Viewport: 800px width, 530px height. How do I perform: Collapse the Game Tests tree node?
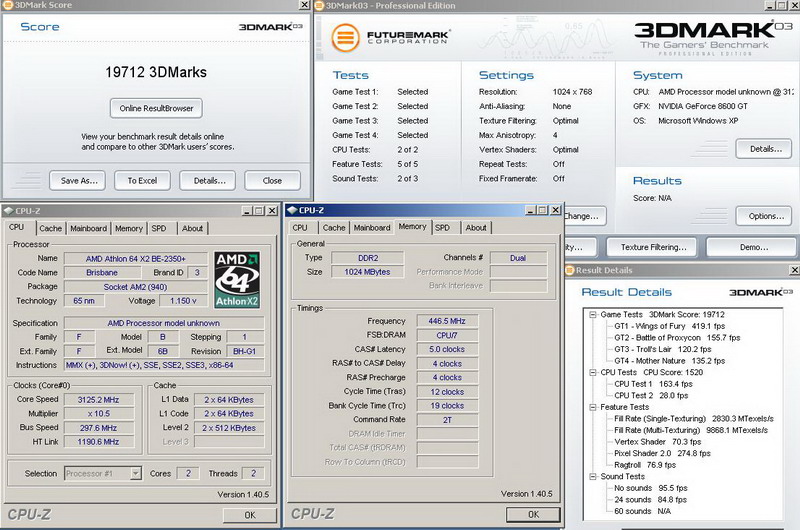[x=592, y=315]
